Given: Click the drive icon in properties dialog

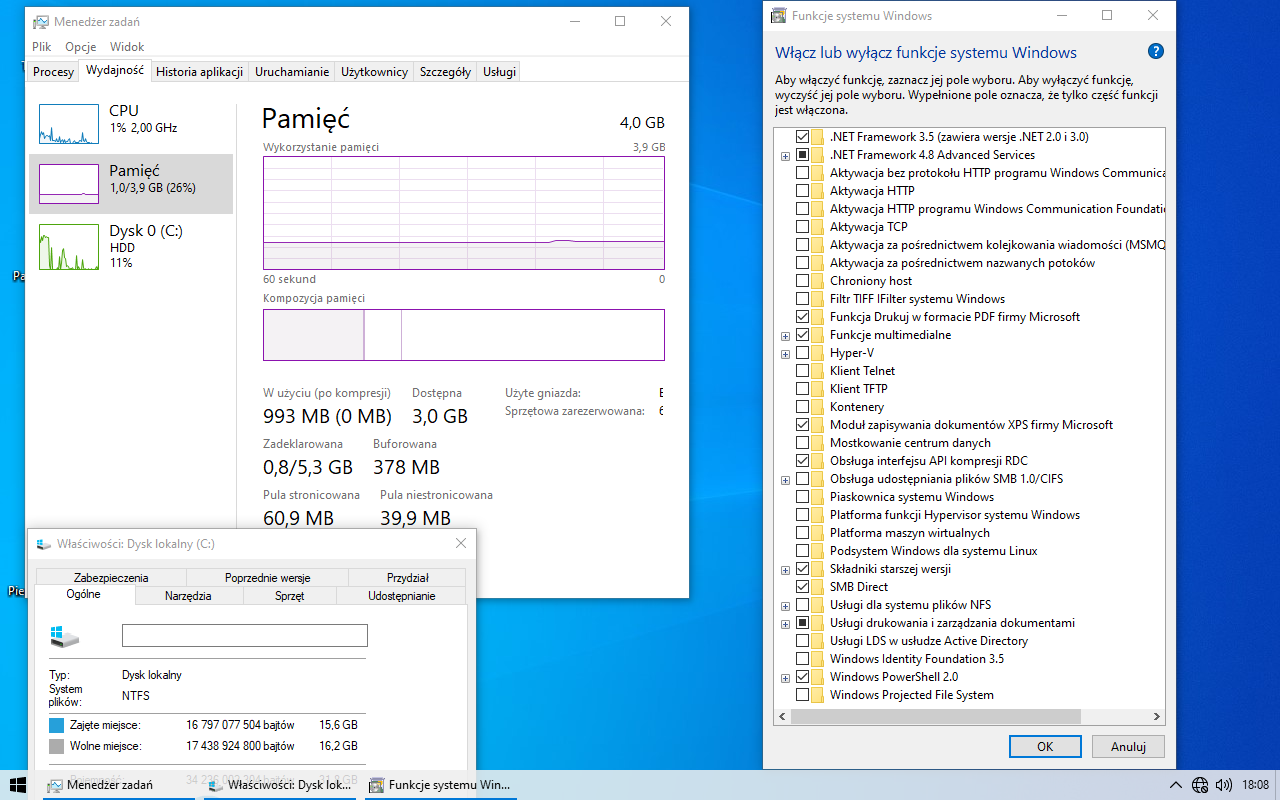Looking at the screenshot, I should click(x=64, y=636).
